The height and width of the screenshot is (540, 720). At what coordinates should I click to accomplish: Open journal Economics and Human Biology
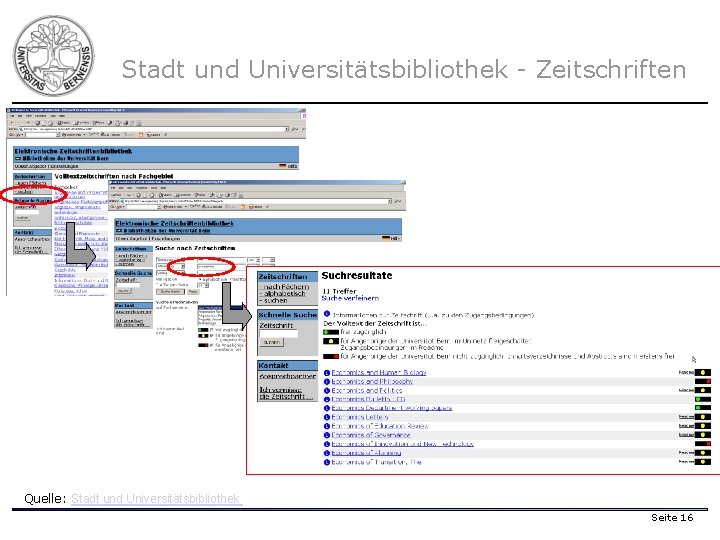tap(379, 373)
